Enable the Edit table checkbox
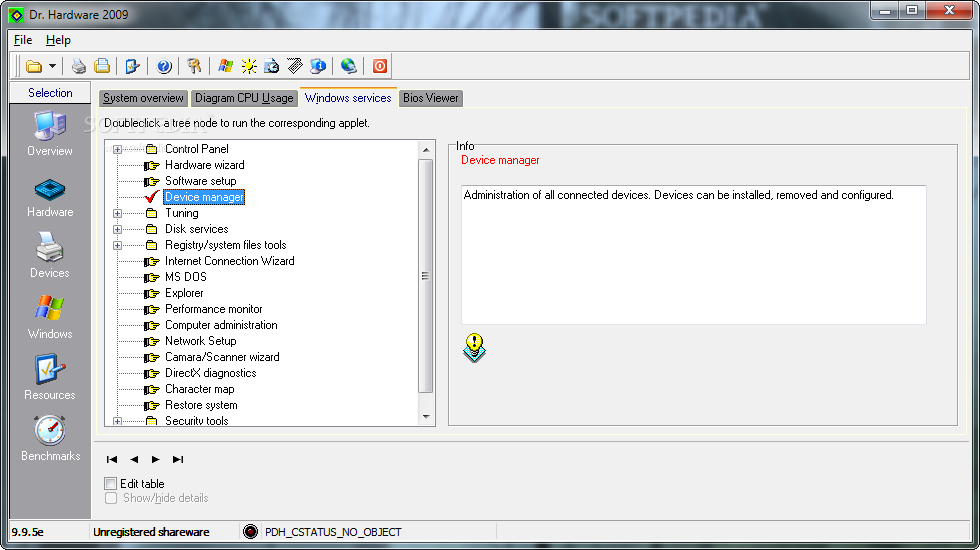The width and height of the screenshot is (980, 550). pyautogui.click(x=111, y=484)
